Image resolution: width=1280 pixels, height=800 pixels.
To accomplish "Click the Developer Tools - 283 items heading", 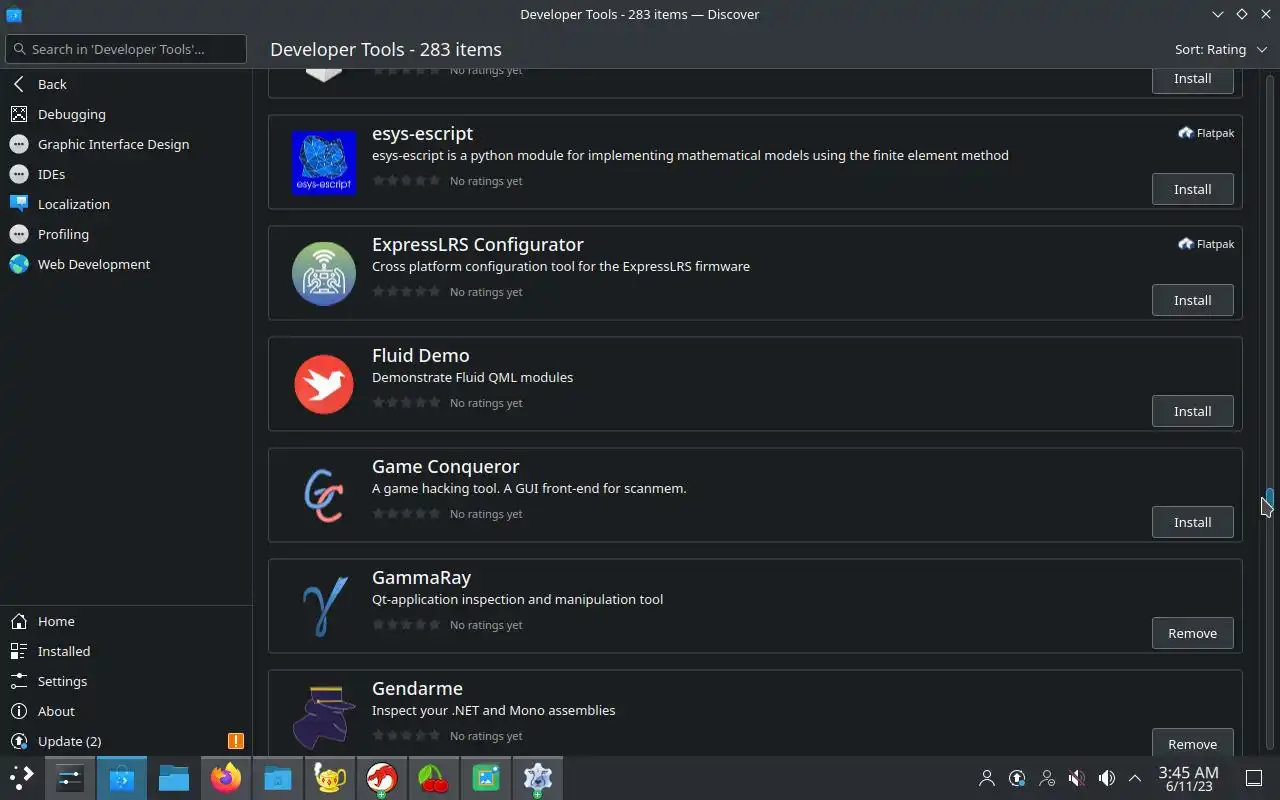I will coord(386,49).
